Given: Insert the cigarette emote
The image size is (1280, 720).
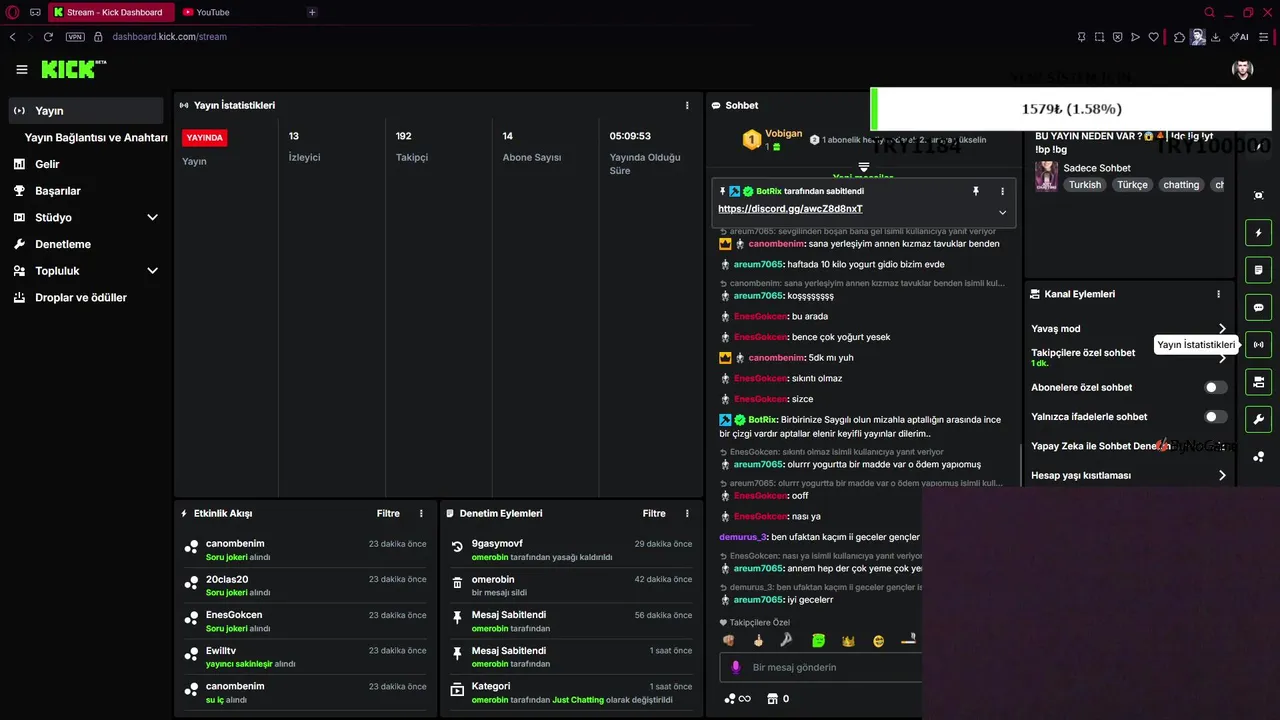Looking at the screenshot, I should [x=908, y=641].
